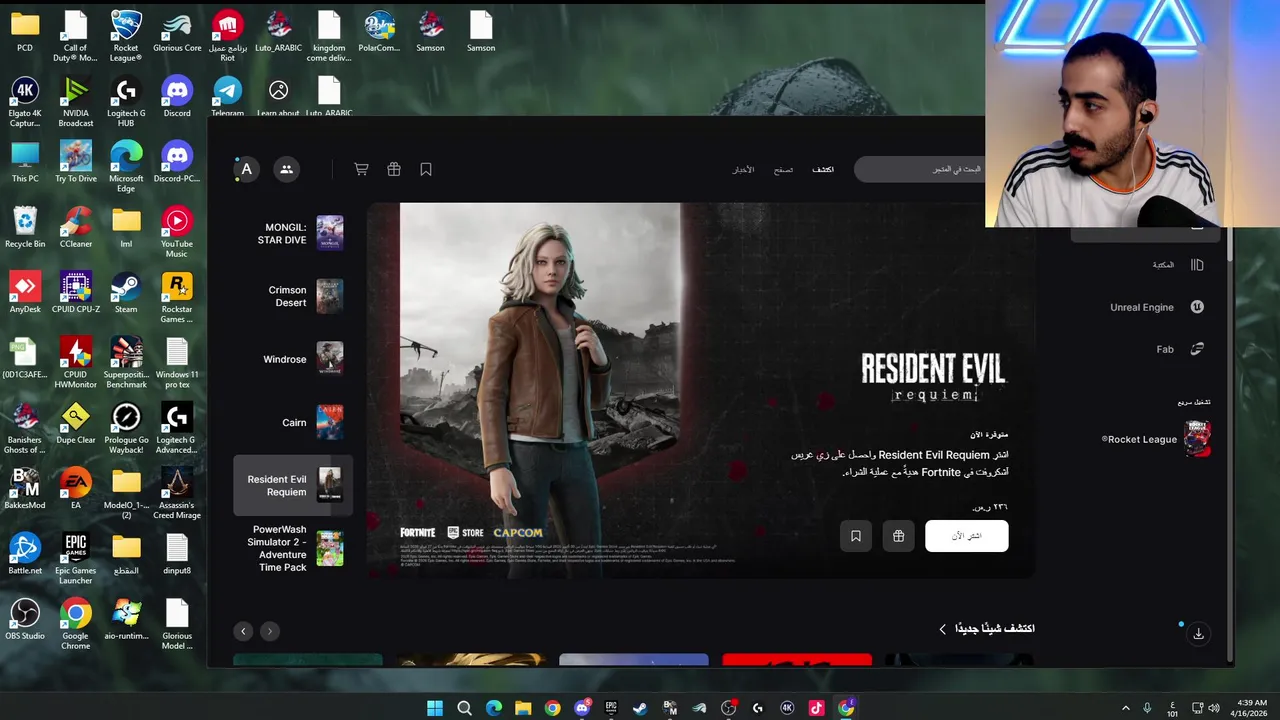Open the Windows Start button on taskbar

tap(435, 708)
